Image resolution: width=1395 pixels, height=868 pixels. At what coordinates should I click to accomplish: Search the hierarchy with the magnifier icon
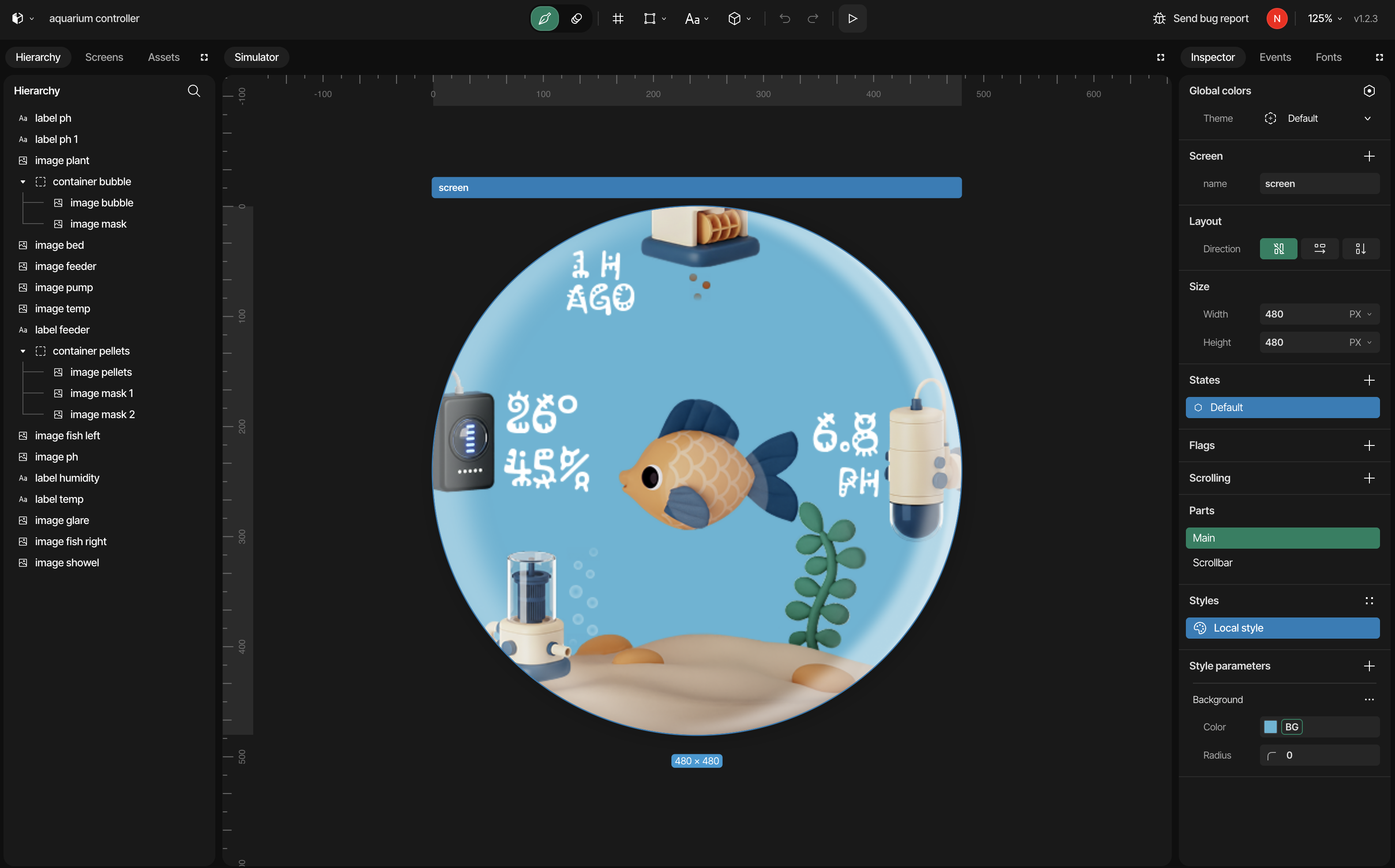pos(194,91)
